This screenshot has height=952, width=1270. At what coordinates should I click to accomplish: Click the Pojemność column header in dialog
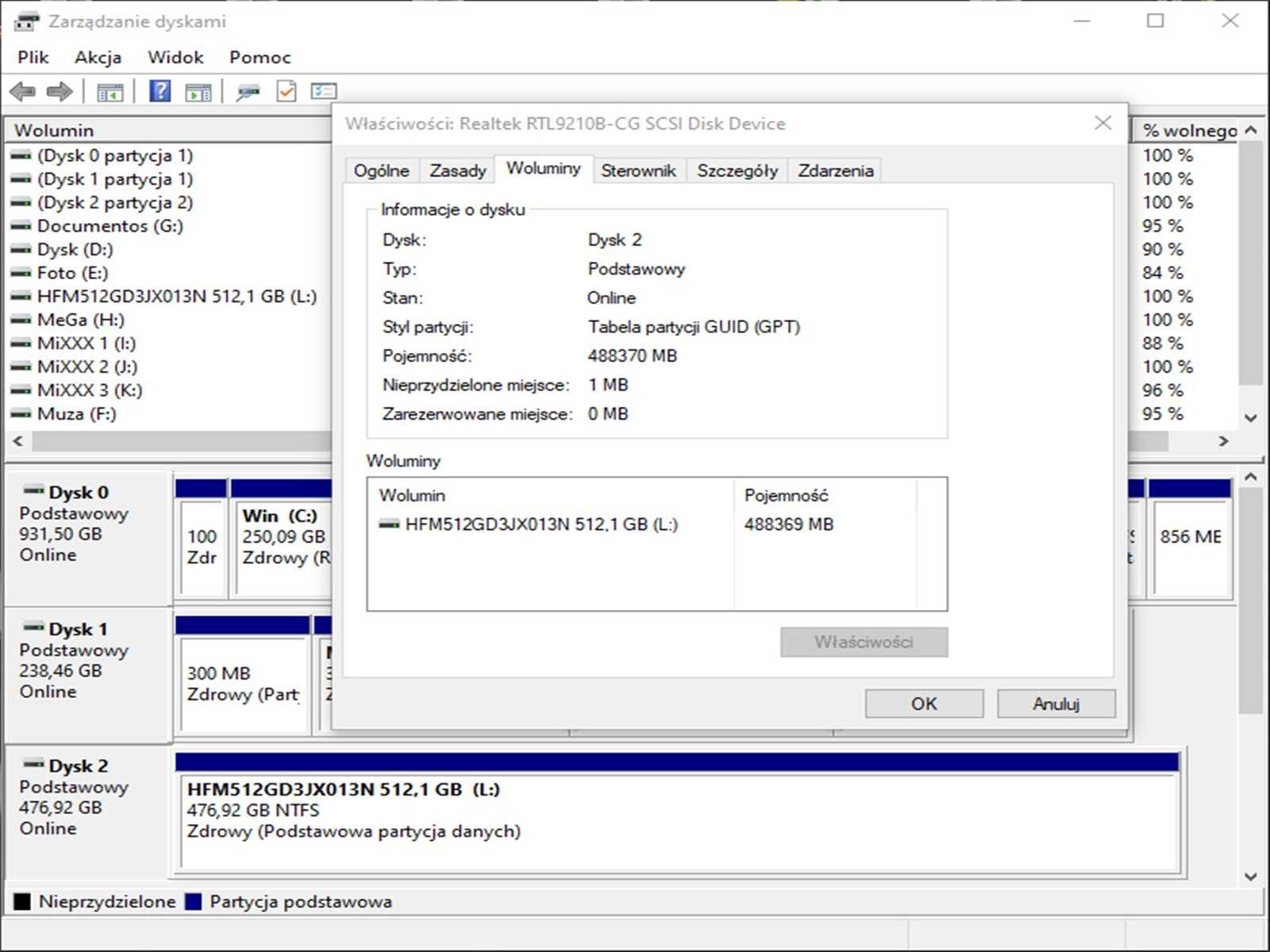pos(825,495)
